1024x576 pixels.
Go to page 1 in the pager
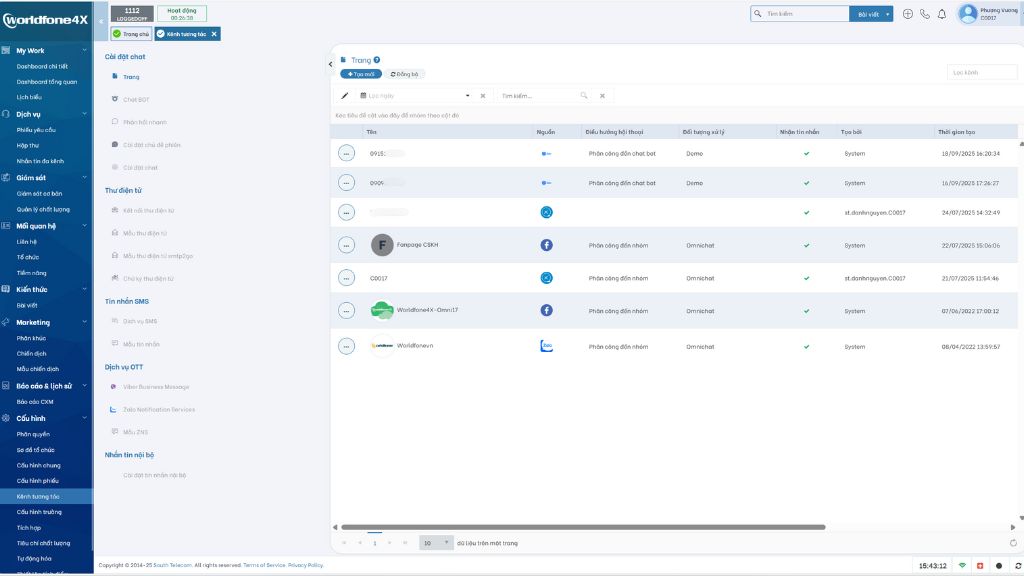(375, 543)
